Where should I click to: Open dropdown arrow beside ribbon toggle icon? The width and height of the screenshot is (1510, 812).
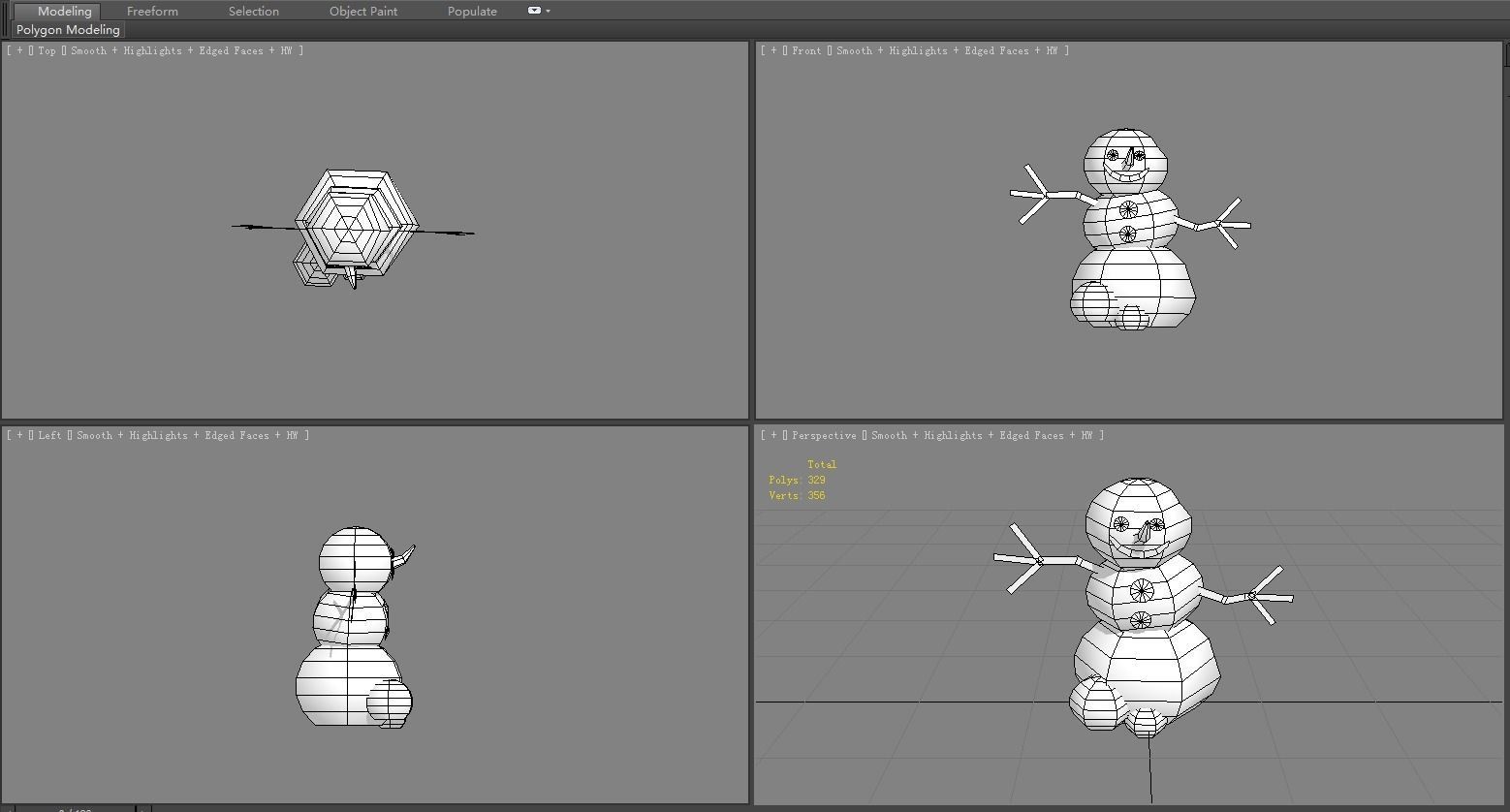pyautogui.click(x=549, y=11)
